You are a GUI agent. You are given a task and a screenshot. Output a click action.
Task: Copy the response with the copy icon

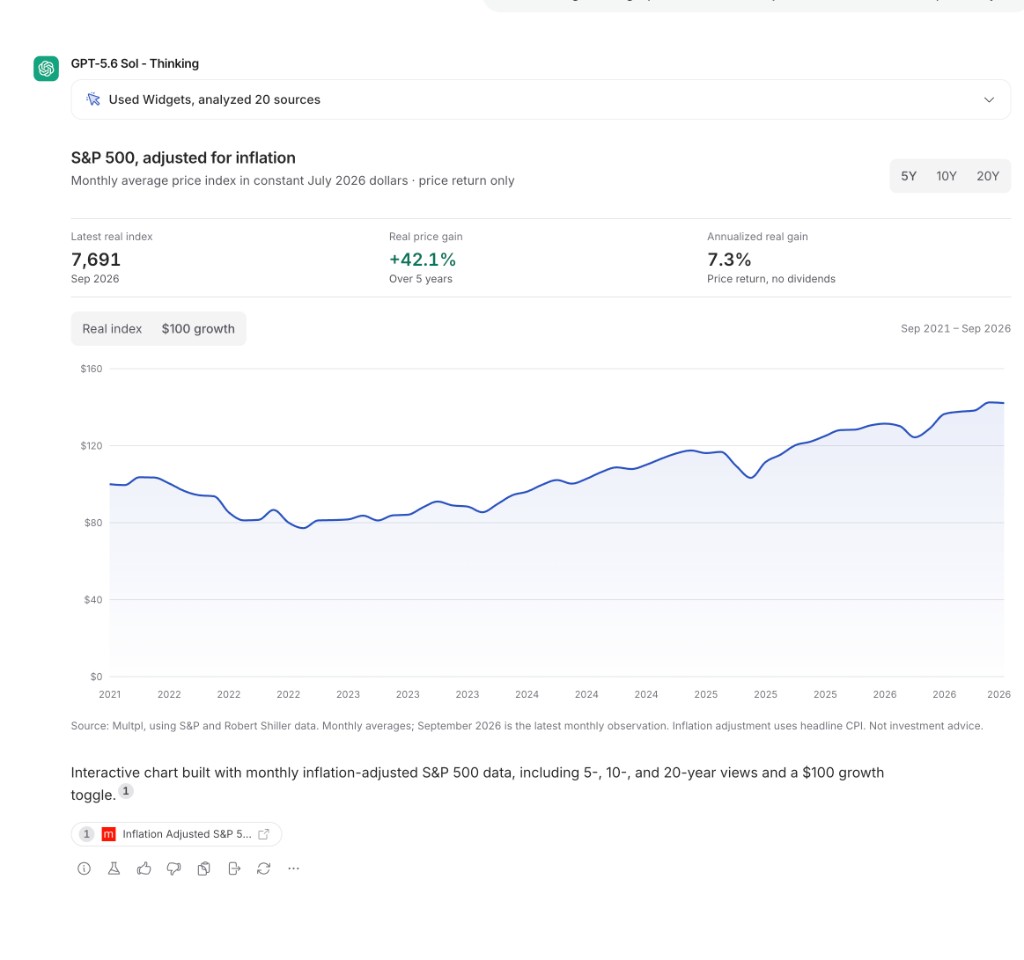(x=204, y=869)
